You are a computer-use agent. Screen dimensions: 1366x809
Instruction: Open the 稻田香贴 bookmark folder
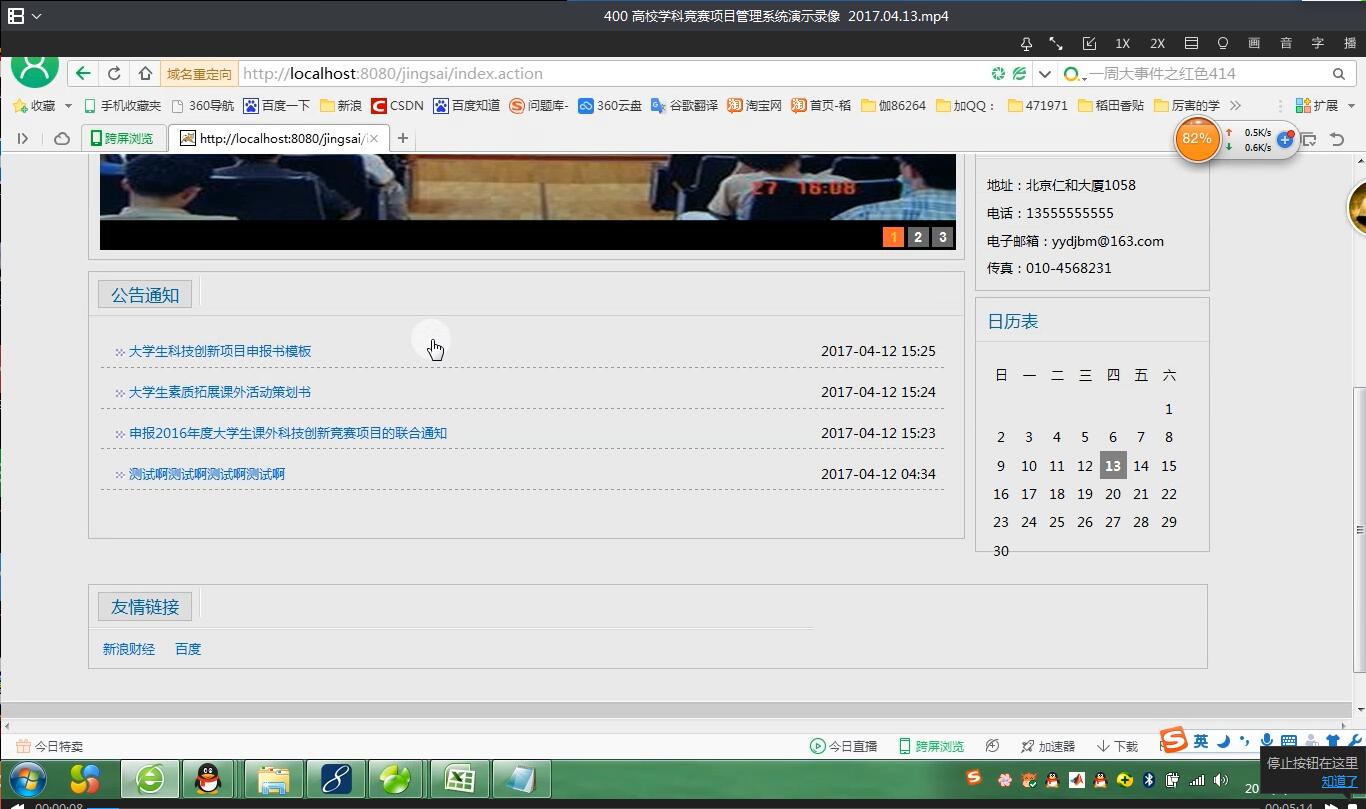click(x=1111, y=105)
